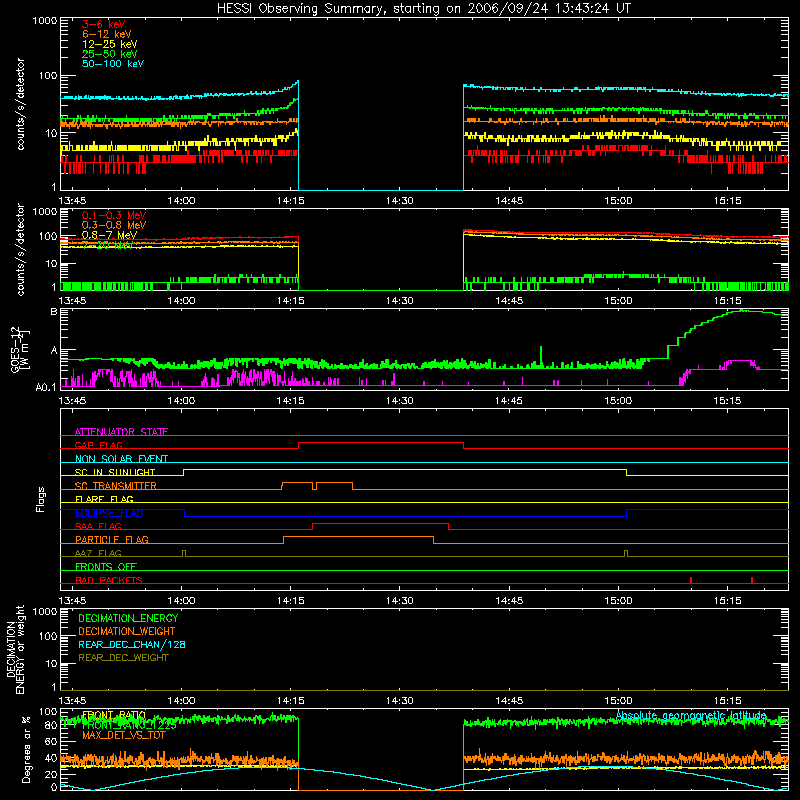Select the PARTICLE_FLAG label
Viewport: 800px width, 800px height.
click(x=112, y=539)
